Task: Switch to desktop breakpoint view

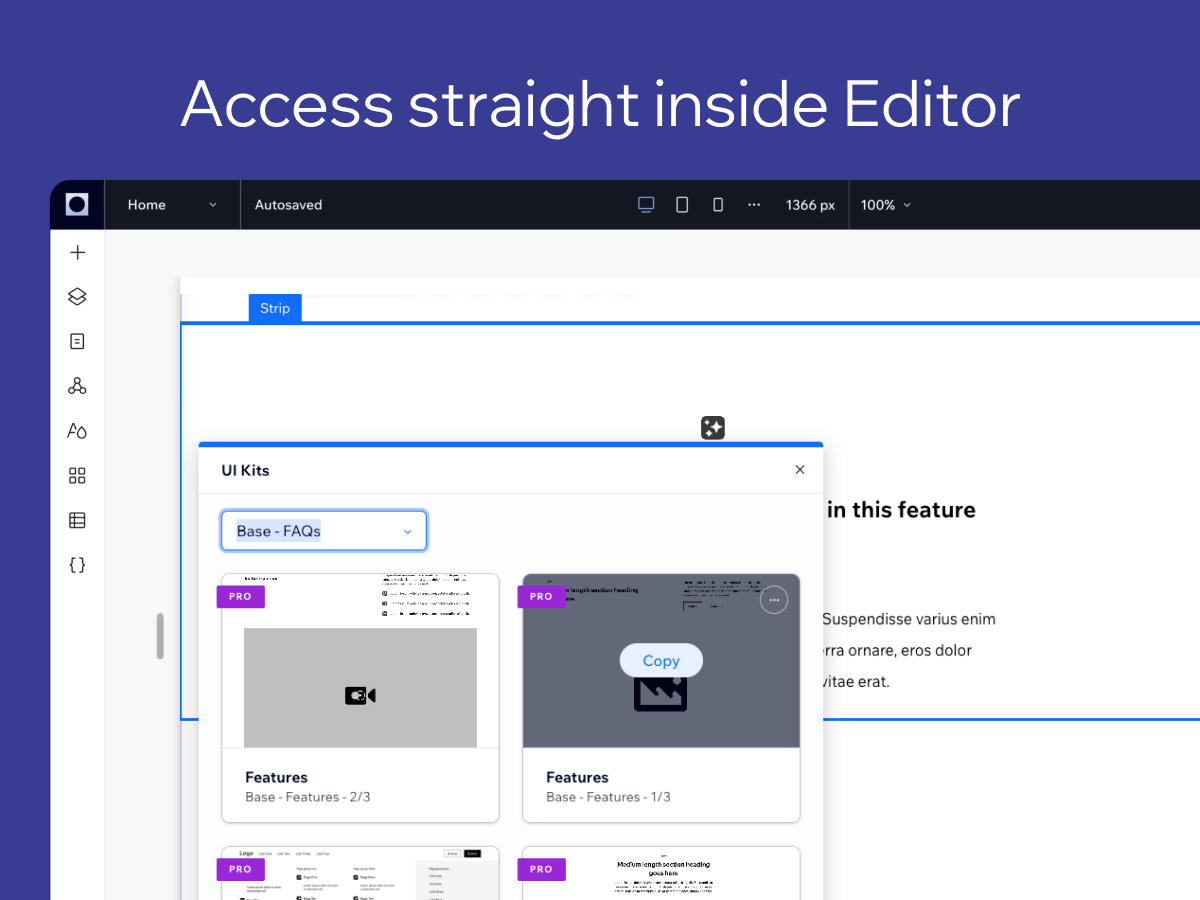Action: click(646, 204)
